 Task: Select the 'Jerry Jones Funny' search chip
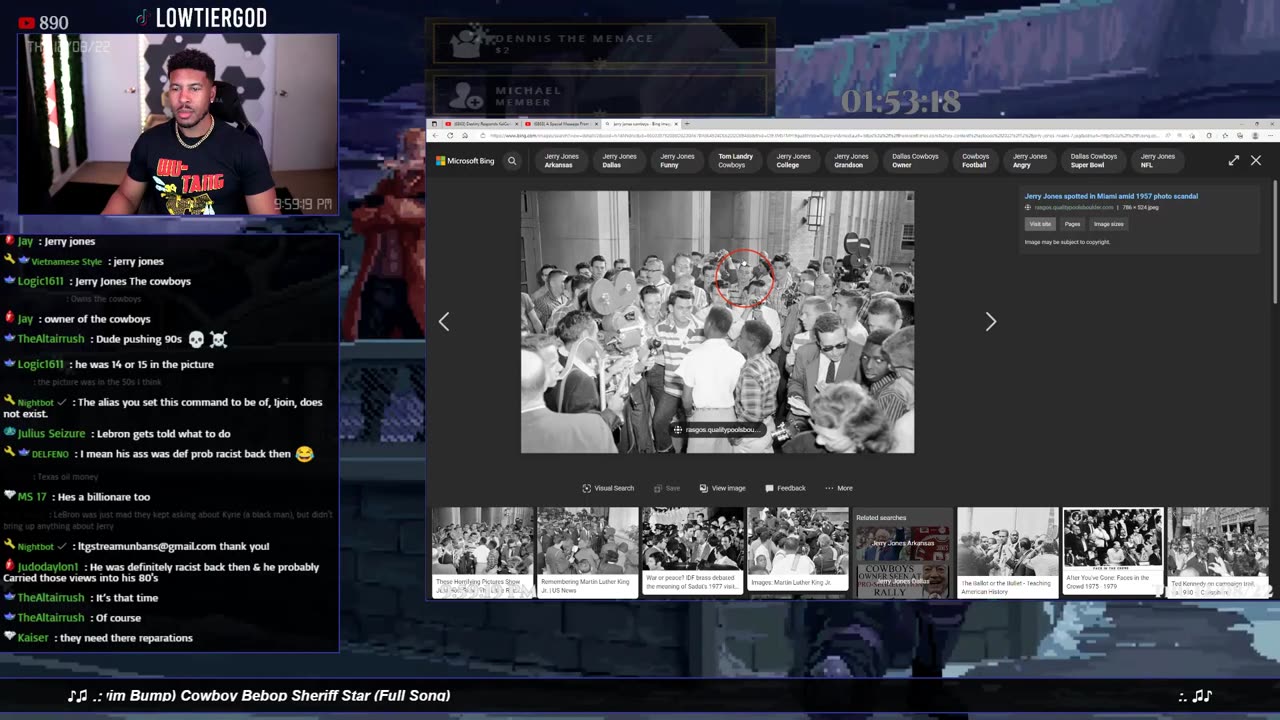click(677, 160)
